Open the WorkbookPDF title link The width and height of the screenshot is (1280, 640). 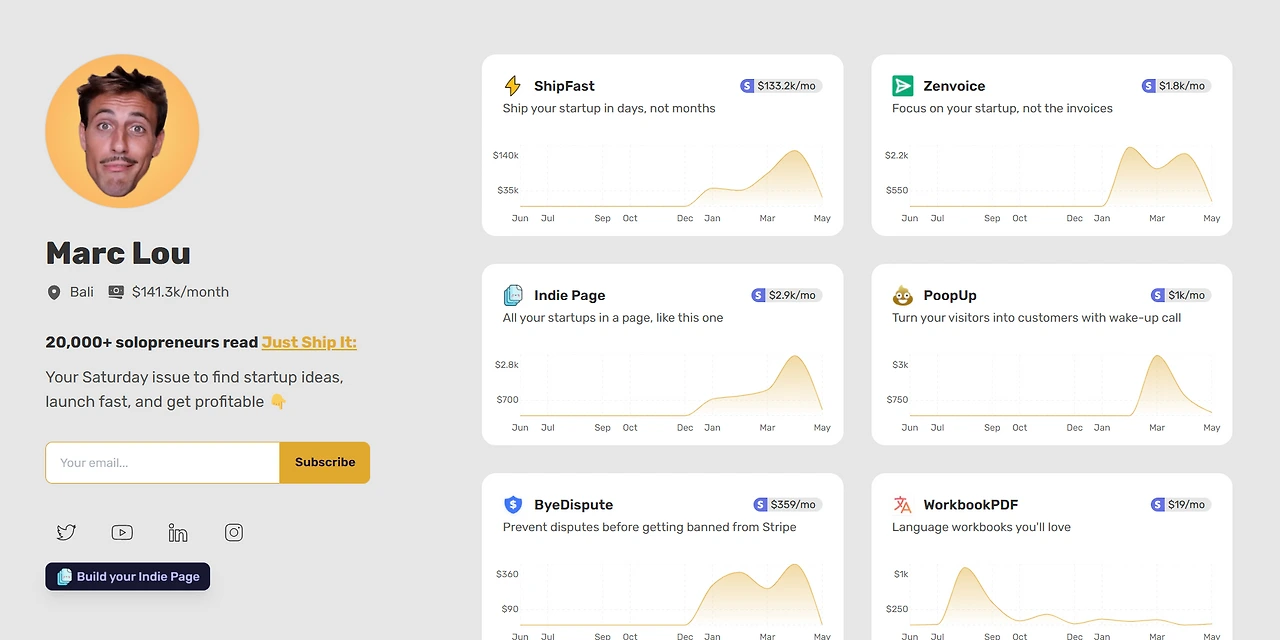970,505
